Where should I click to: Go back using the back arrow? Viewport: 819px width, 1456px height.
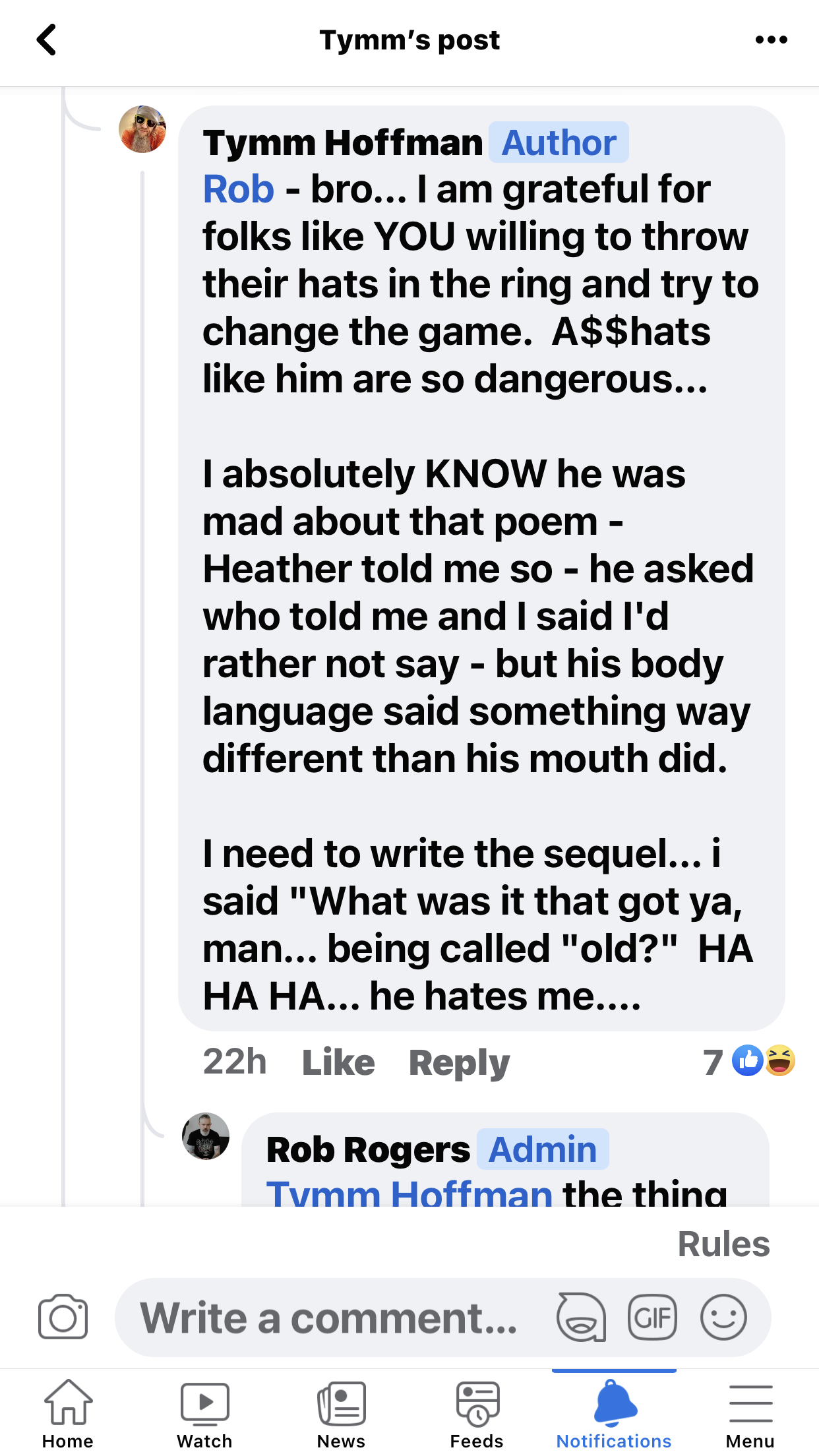46,40
